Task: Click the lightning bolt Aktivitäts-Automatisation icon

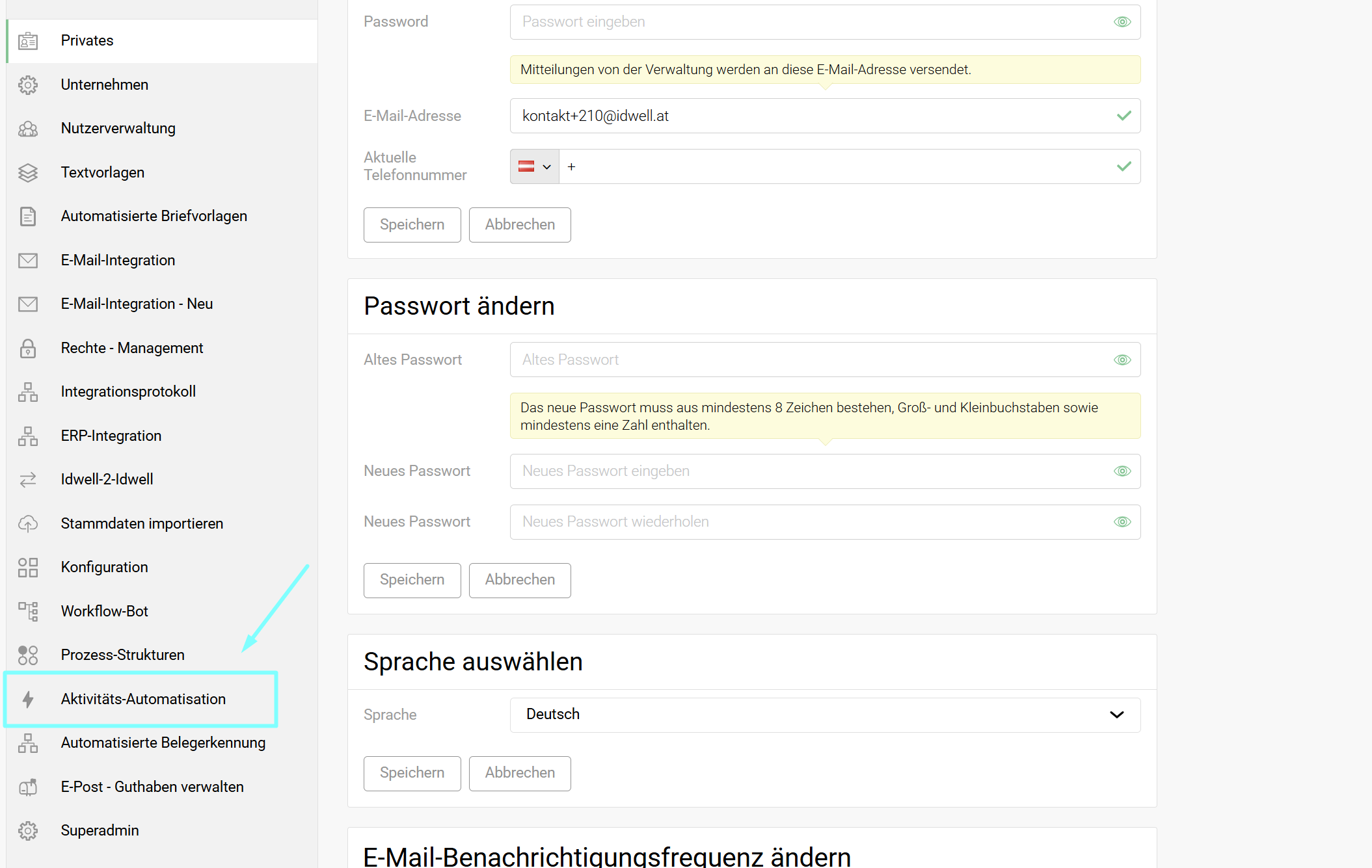Action: [28, 699]
